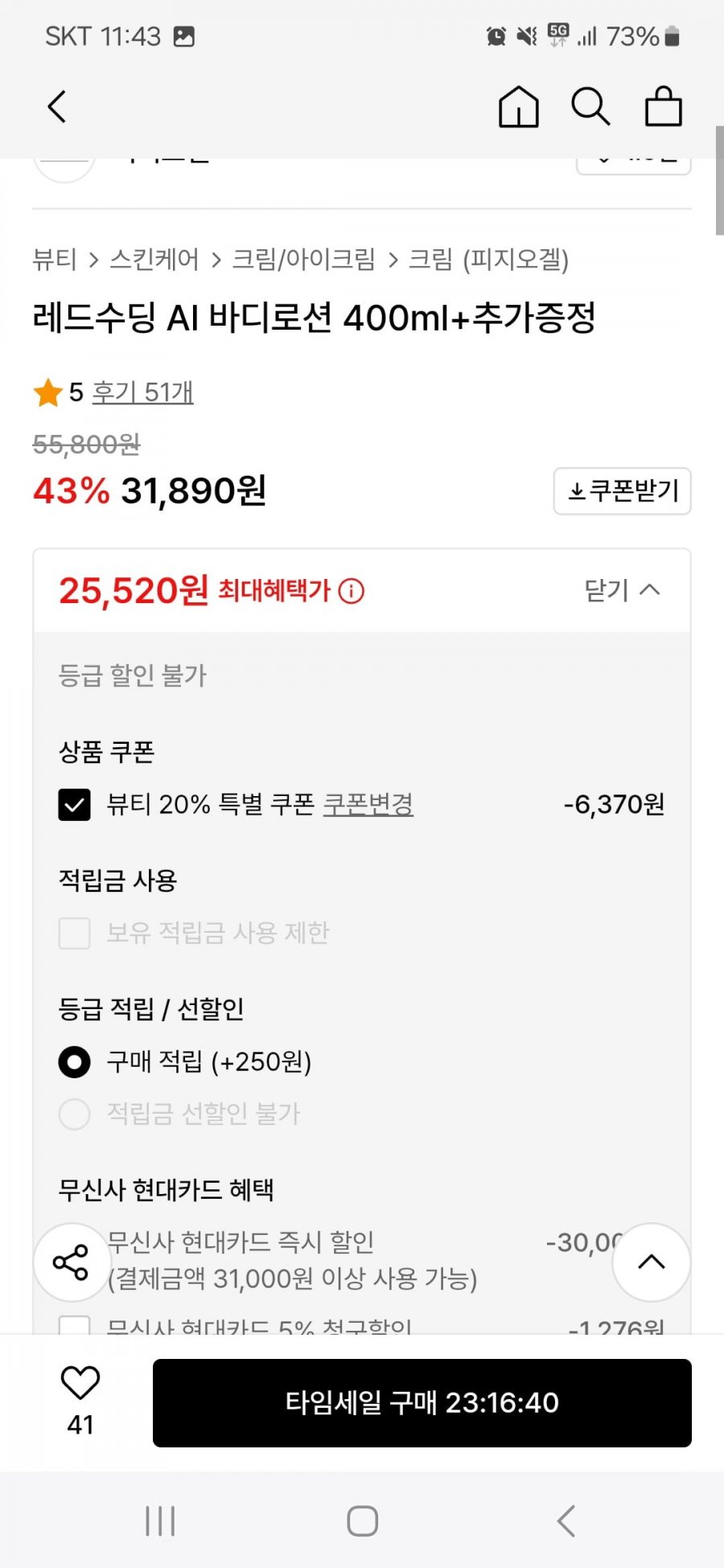Tap the share icon button
Image resolution: width=724 pixels, height=1568 pixels.
click(x=71, y=1262)
